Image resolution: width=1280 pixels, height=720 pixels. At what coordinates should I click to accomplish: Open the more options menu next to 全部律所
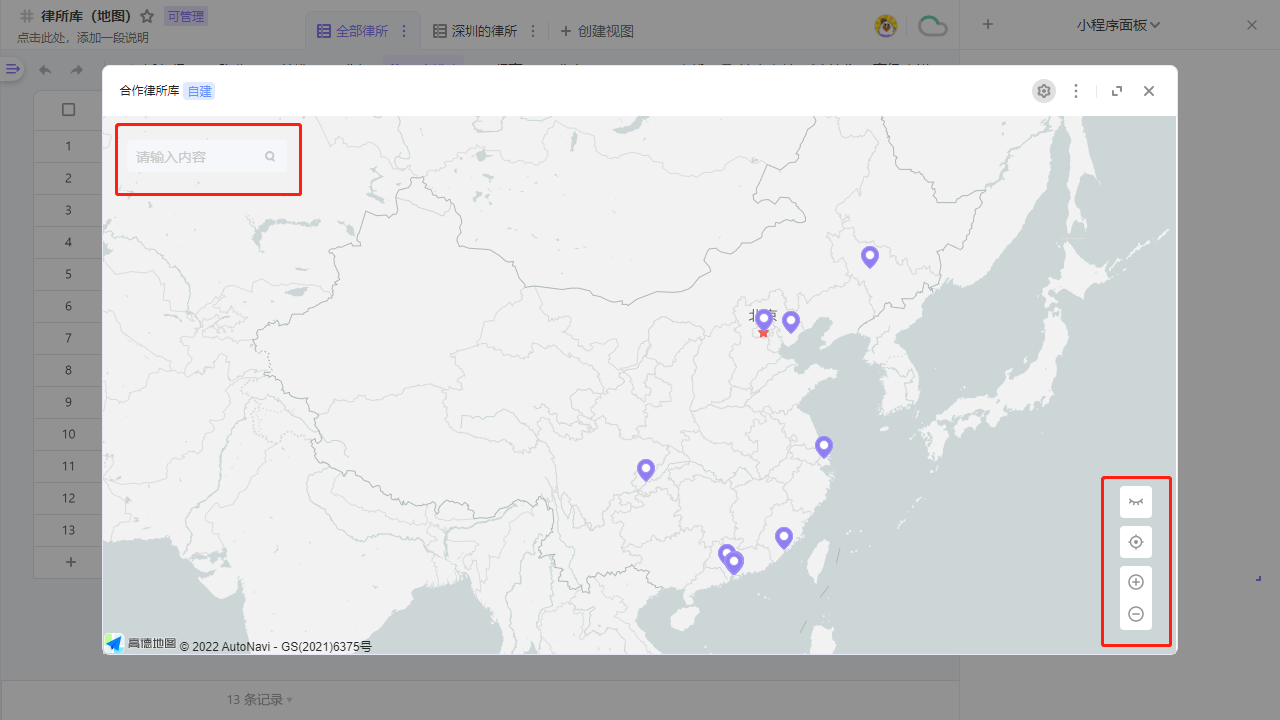tap(404, 31)
